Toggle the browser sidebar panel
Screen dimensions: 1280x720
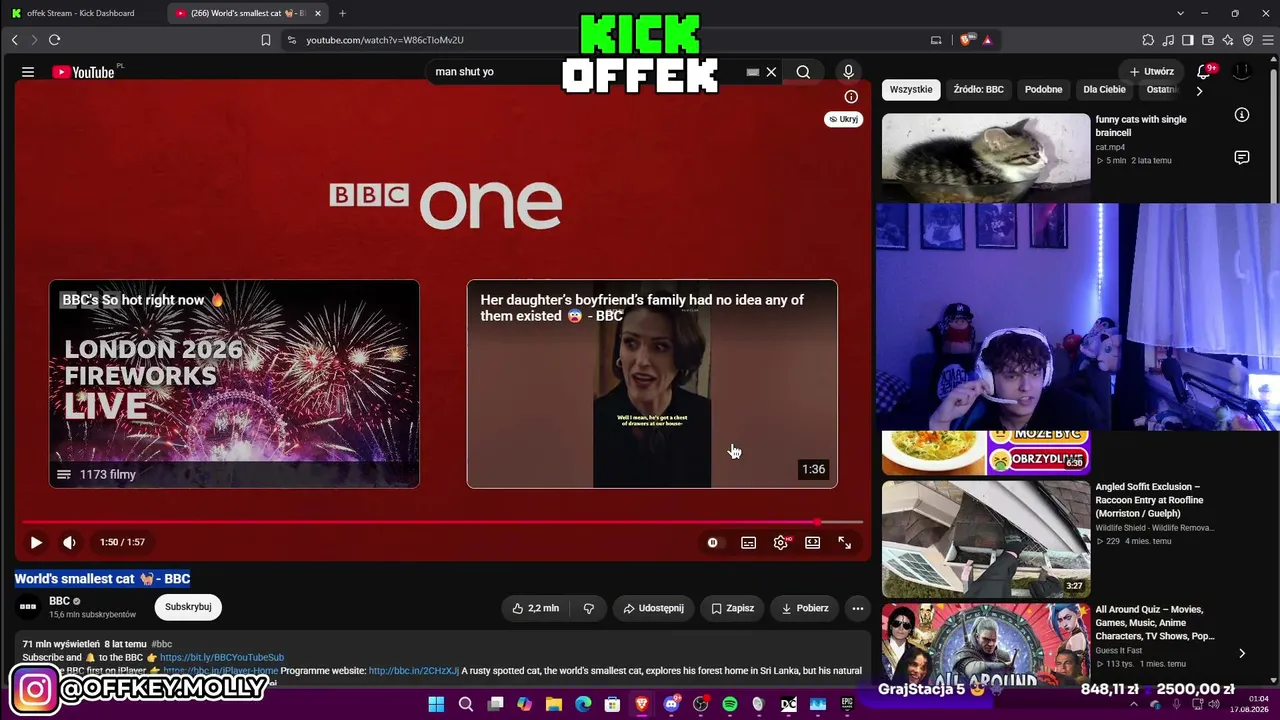click(x=1188, y=40)
